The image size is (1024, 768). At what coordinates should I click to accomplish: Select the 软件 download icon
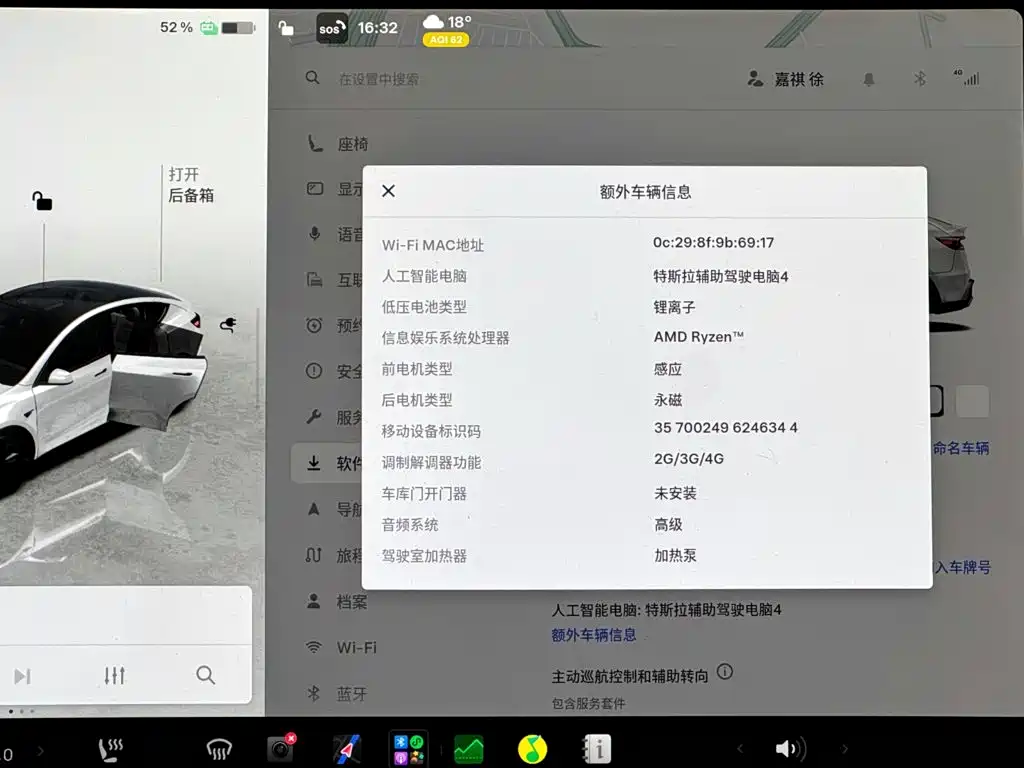tap(314, 463)
